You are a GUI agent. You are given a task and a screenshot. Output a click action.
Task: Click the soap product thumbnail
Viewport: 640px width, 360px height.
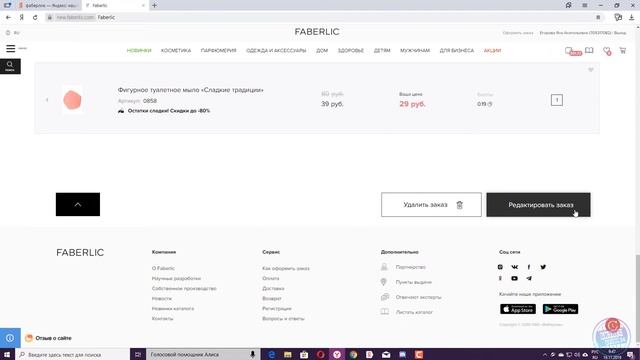tap(72, 100)
